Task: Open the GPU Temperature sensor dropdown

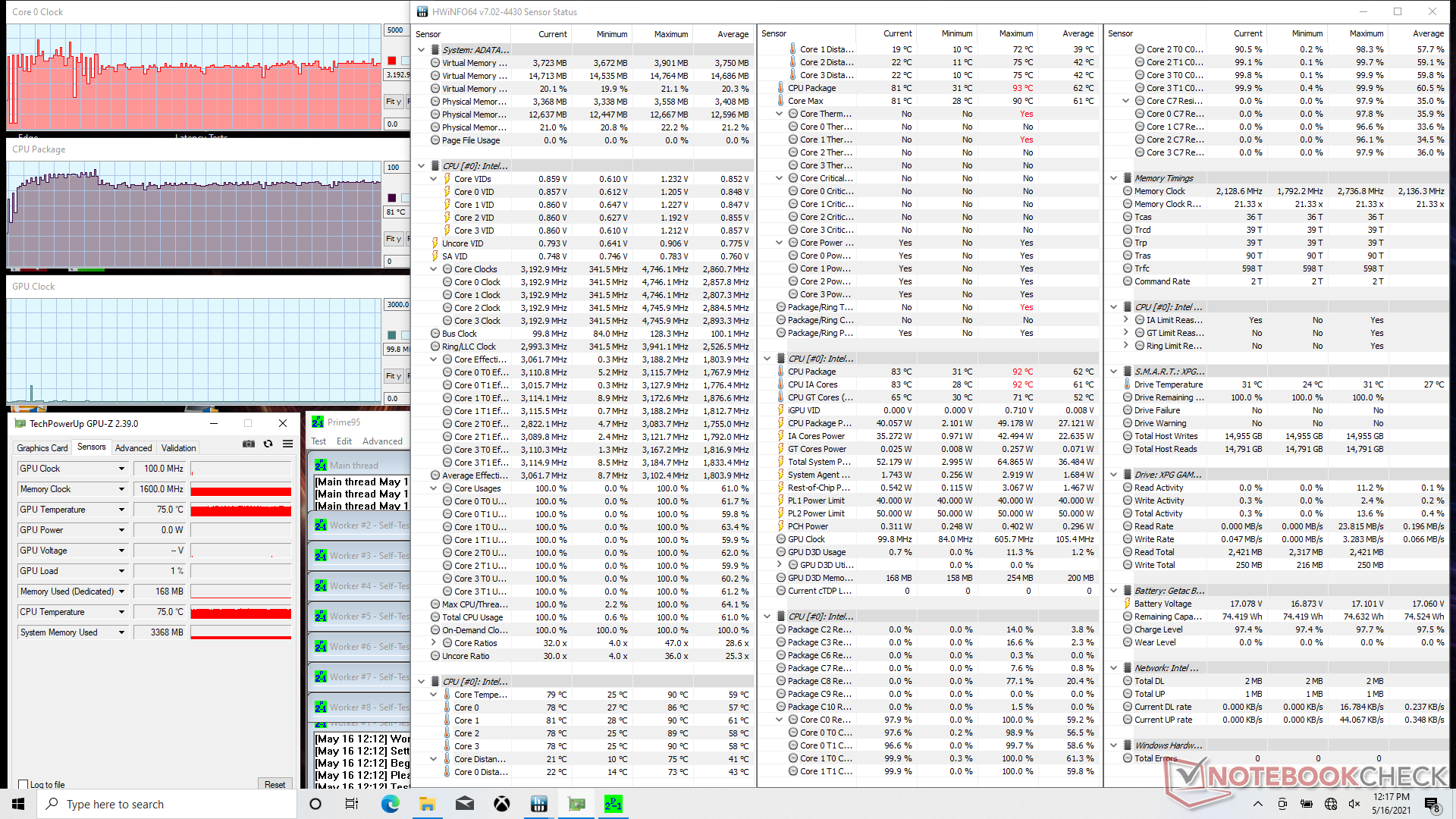Action: coord(121,510)
